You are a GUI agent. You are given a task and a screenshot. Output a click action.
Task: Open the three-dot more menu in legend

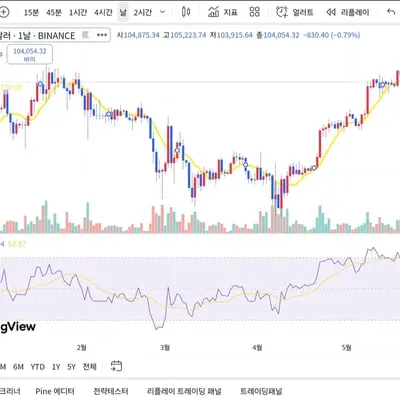(102, 35)
